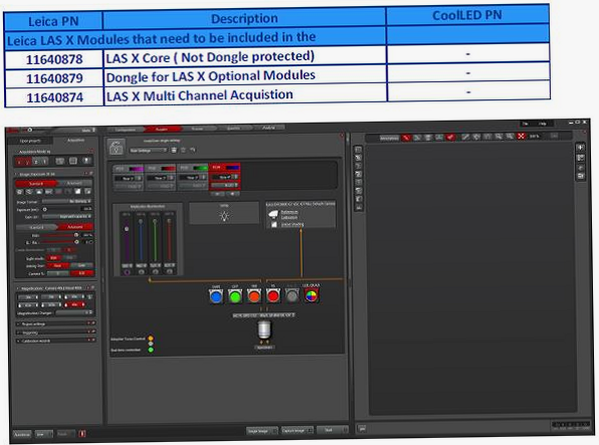Select the grey empty filter cube button
The width and height of the screenshot is (599, 445).
click(292, 296)
